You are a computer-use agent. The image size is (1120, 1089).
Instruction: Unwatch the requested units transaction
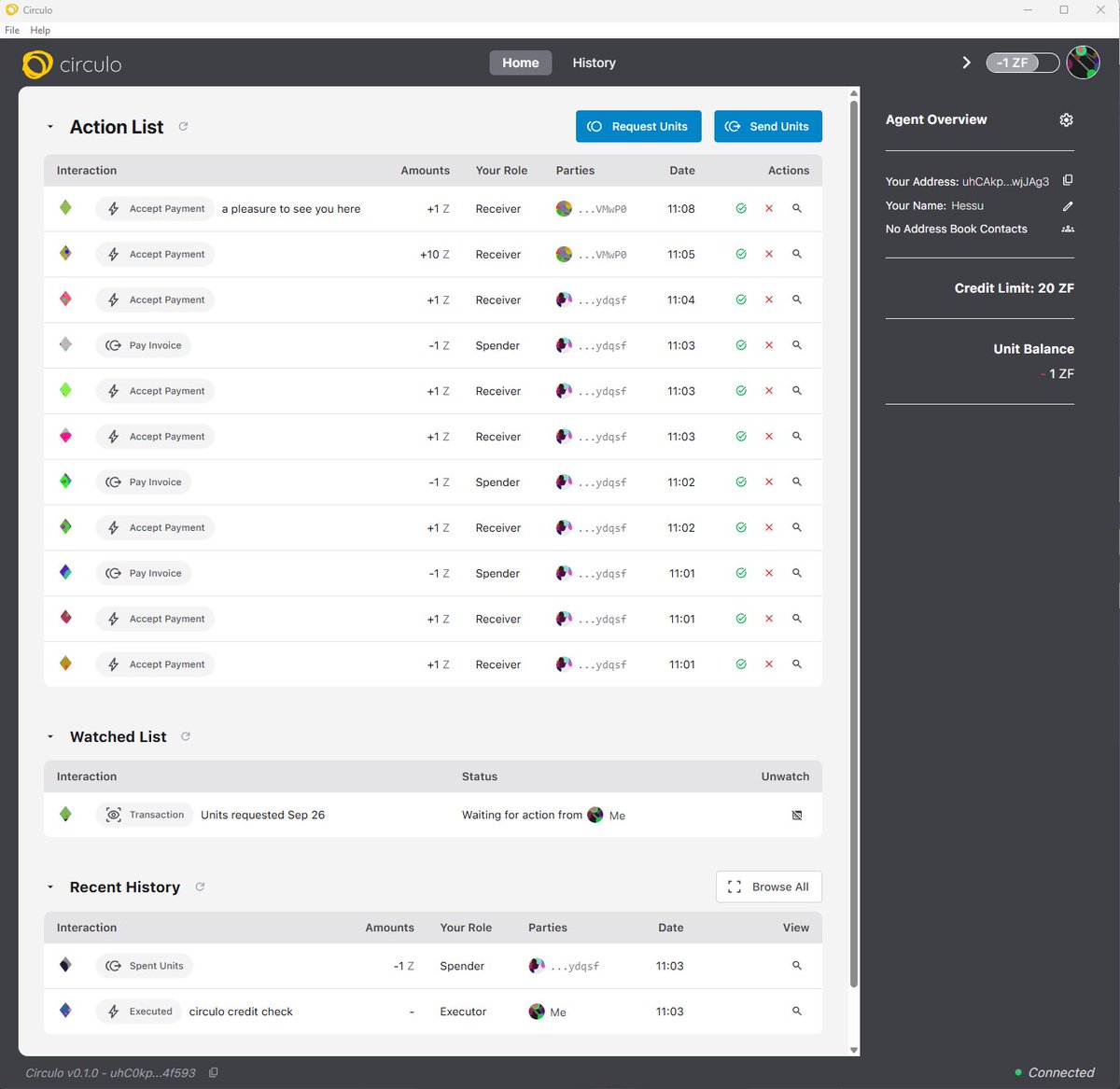pyautogui.click(x=797, y=815)
